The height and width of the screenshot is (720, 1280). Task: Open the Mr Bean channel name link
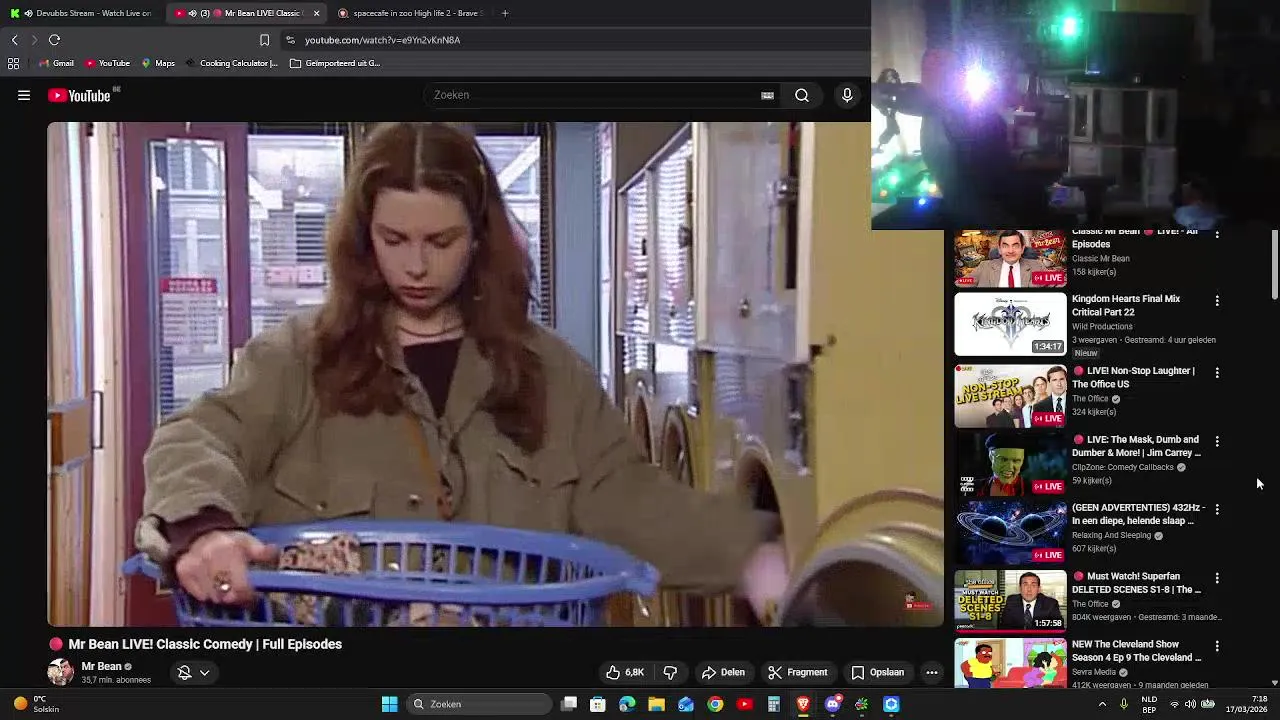point(101,666)
